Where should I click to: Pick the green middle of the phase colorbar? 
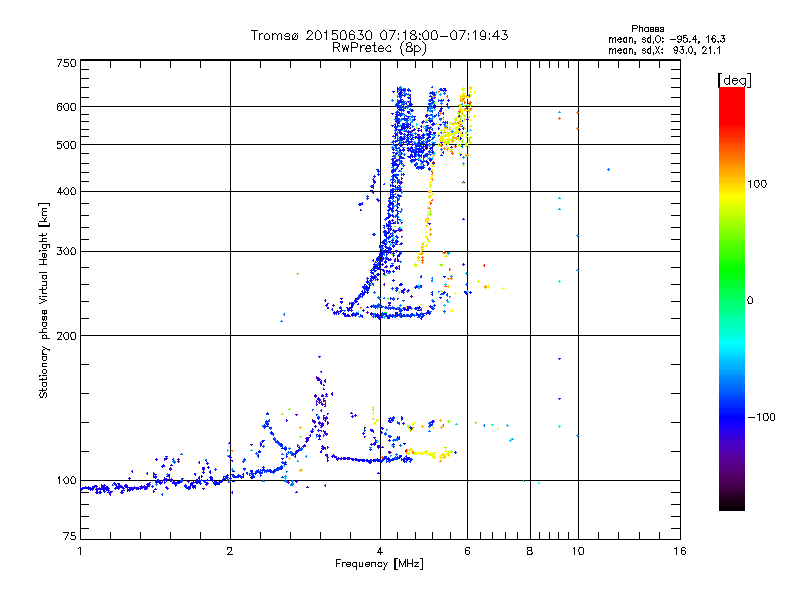click(732, 270)
